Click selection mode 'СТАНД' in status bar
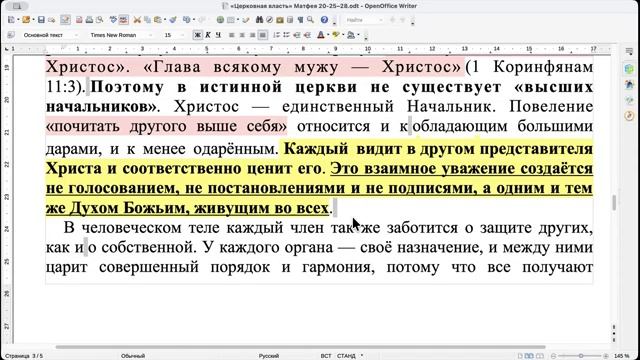 click(x=346, y=356)
